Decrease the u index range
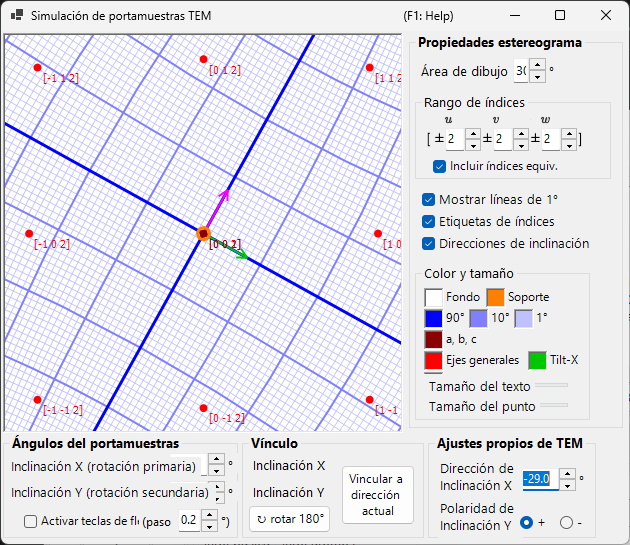Viewport: 630px width, 545px height. (473, 145)
